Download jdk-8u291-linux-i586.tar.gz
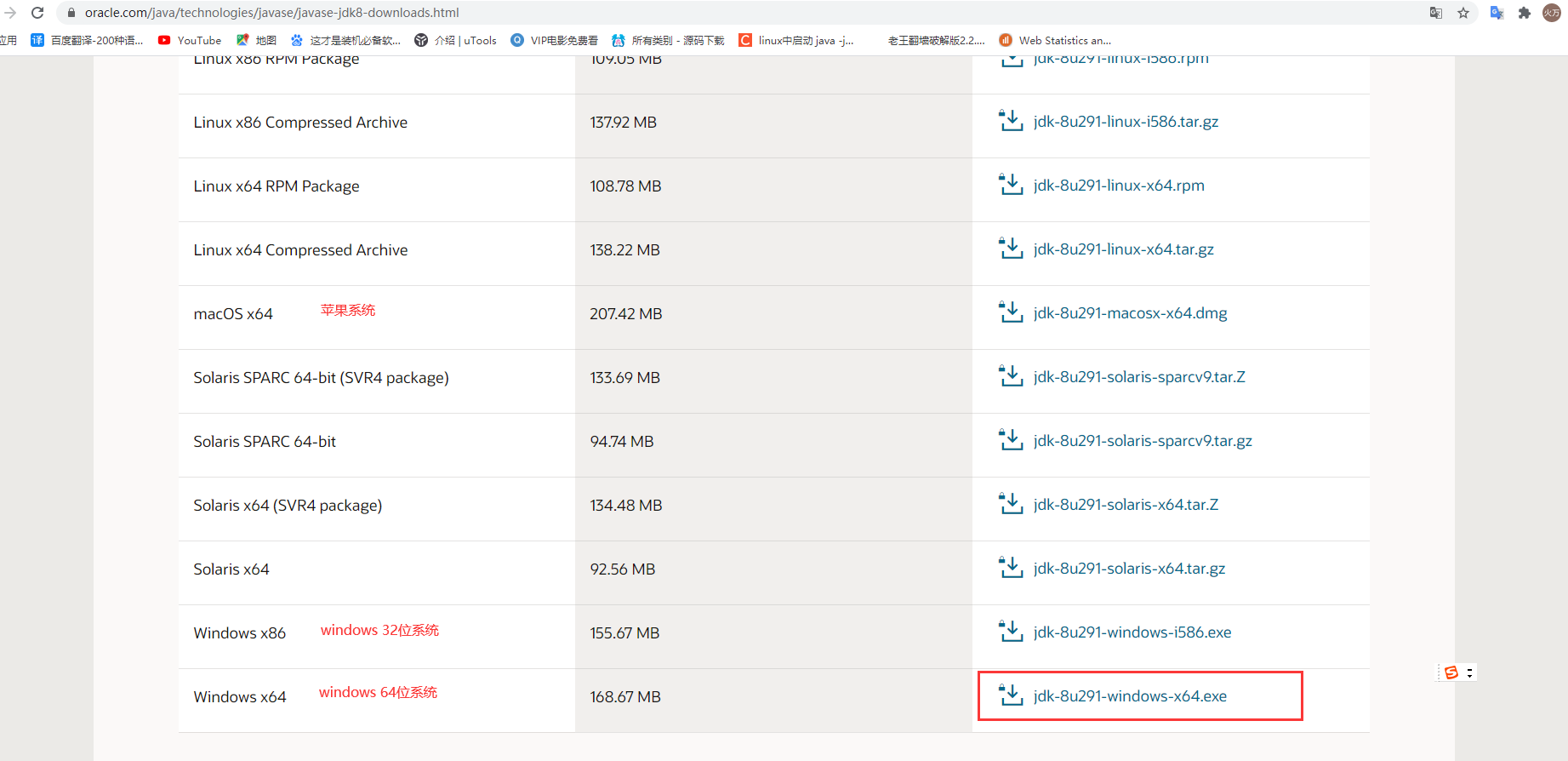The image size is (1568, 761). 1126,122
